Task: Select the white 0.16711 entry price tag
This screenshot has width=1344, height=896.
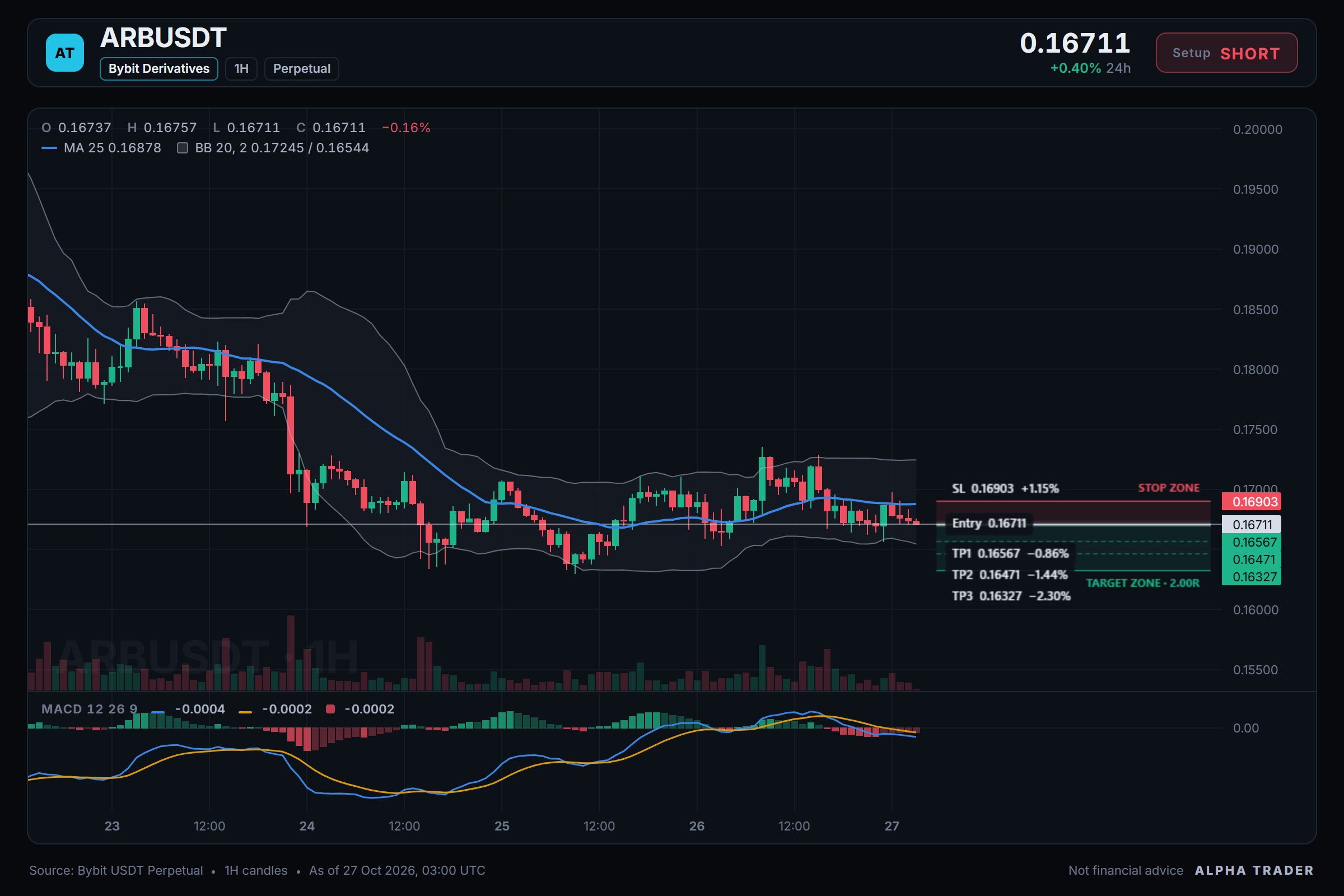Action: [x=1252, y=525]
